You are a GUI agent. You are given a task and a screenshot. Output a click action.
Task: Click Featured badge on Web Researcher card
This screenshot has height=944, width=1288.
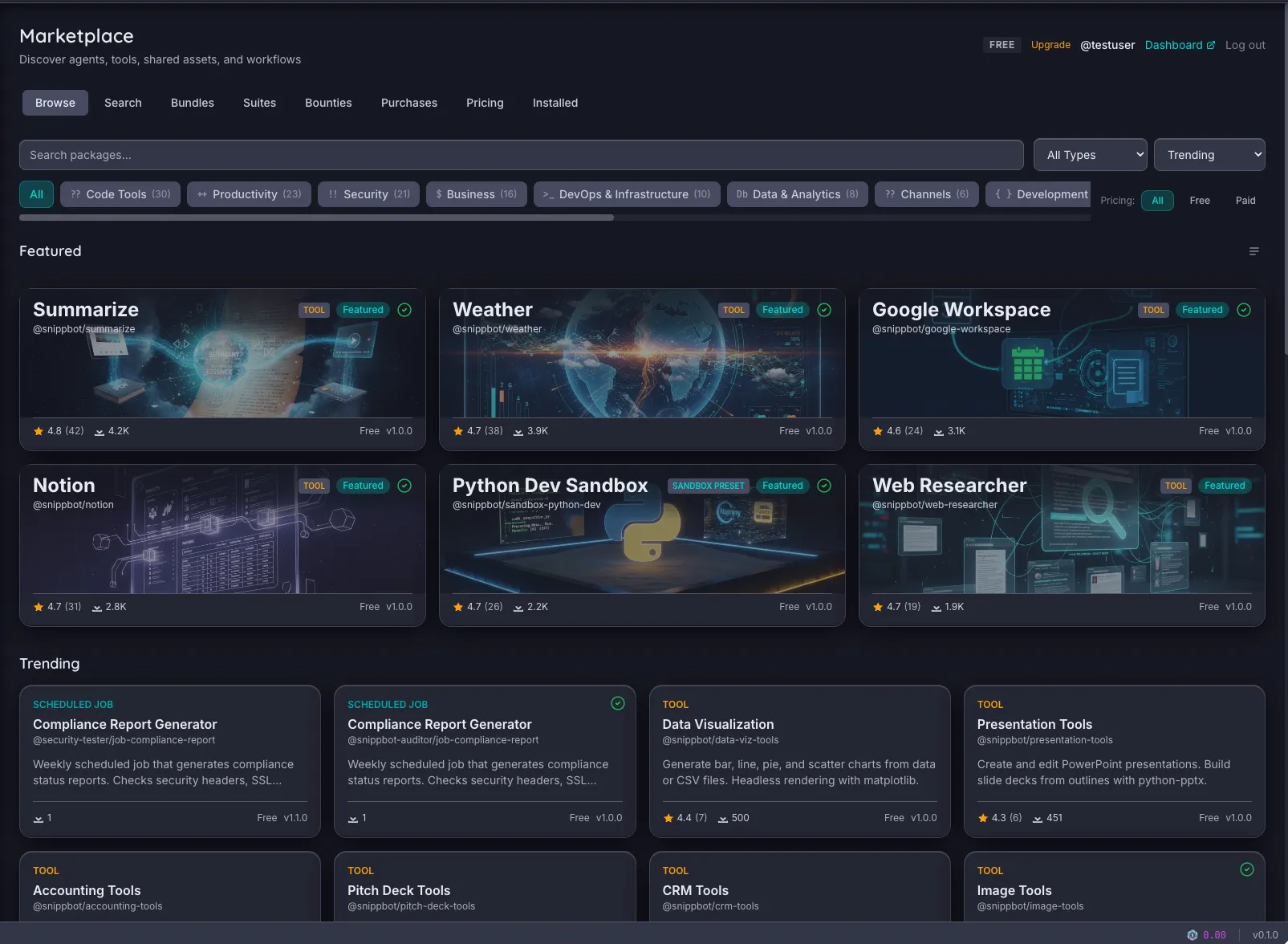1225,486
